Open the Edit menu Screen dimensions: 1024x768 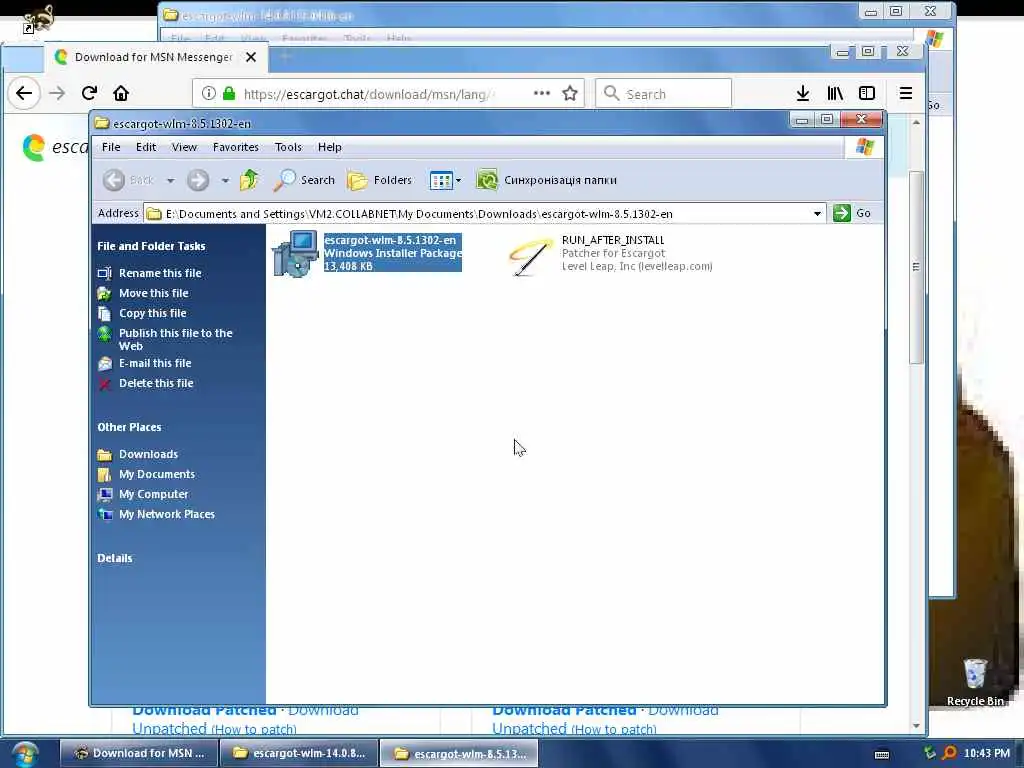[146, 147]
